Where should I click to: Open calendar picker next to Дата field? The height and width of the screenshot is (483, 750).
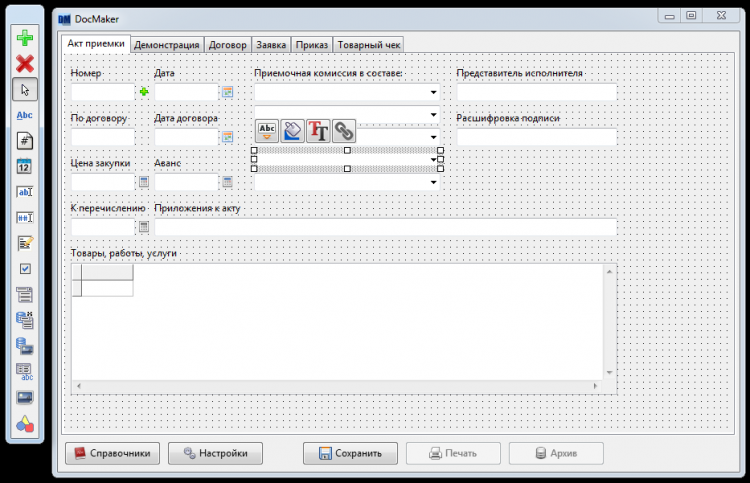(228, 92)
